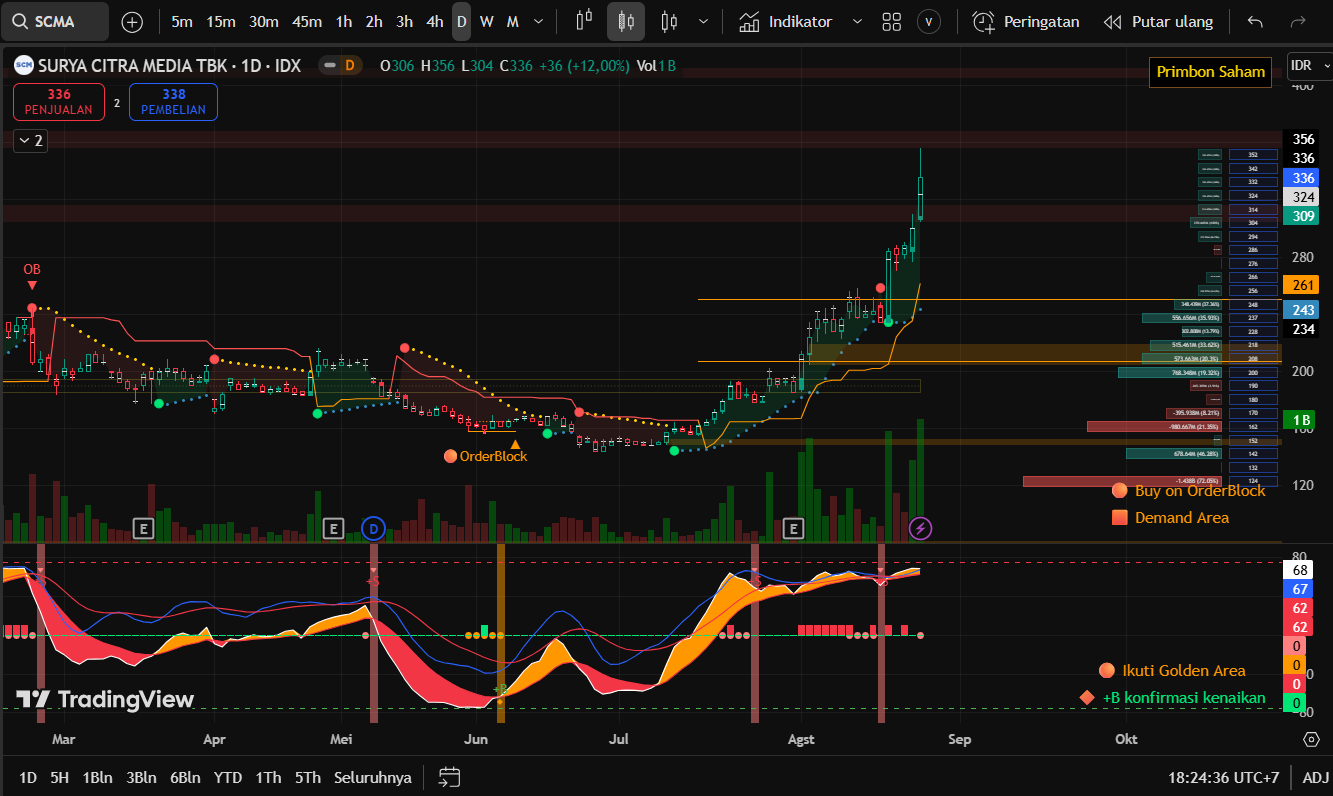
Task: Select the 3Bln date range
Action: 141,777
